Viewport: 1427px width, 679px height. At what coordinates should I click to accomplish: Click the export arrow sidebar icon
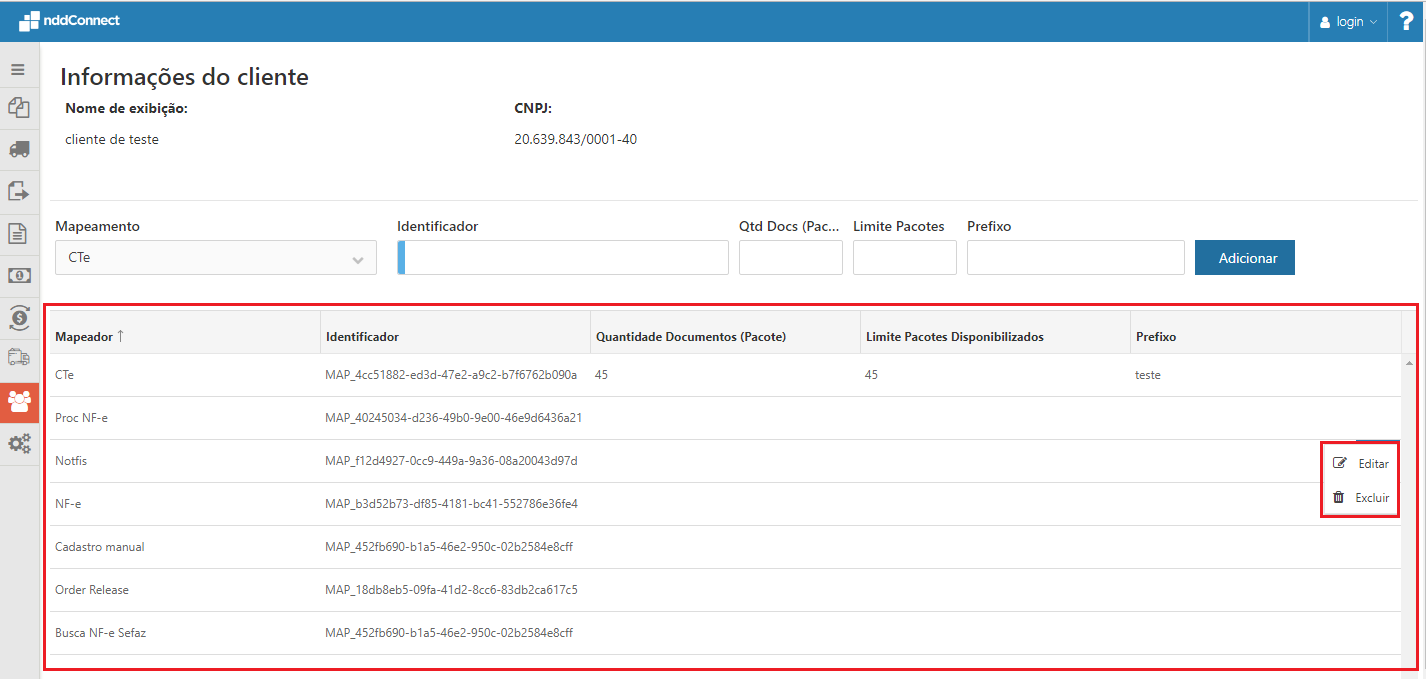pyautogui.click(x=19, y=191)
